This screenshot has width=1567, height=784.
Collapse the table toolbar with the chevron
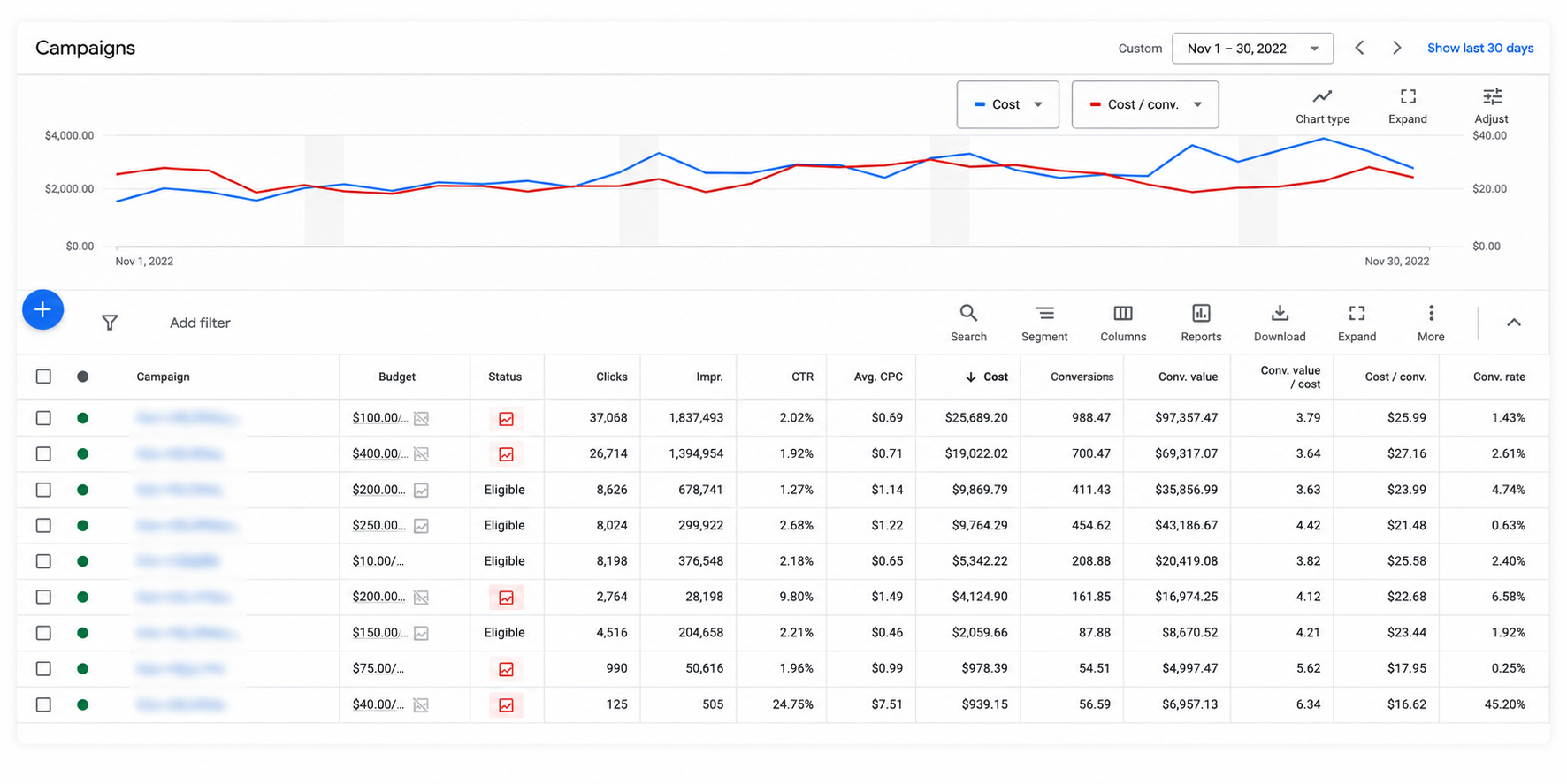coord(1514,323)
